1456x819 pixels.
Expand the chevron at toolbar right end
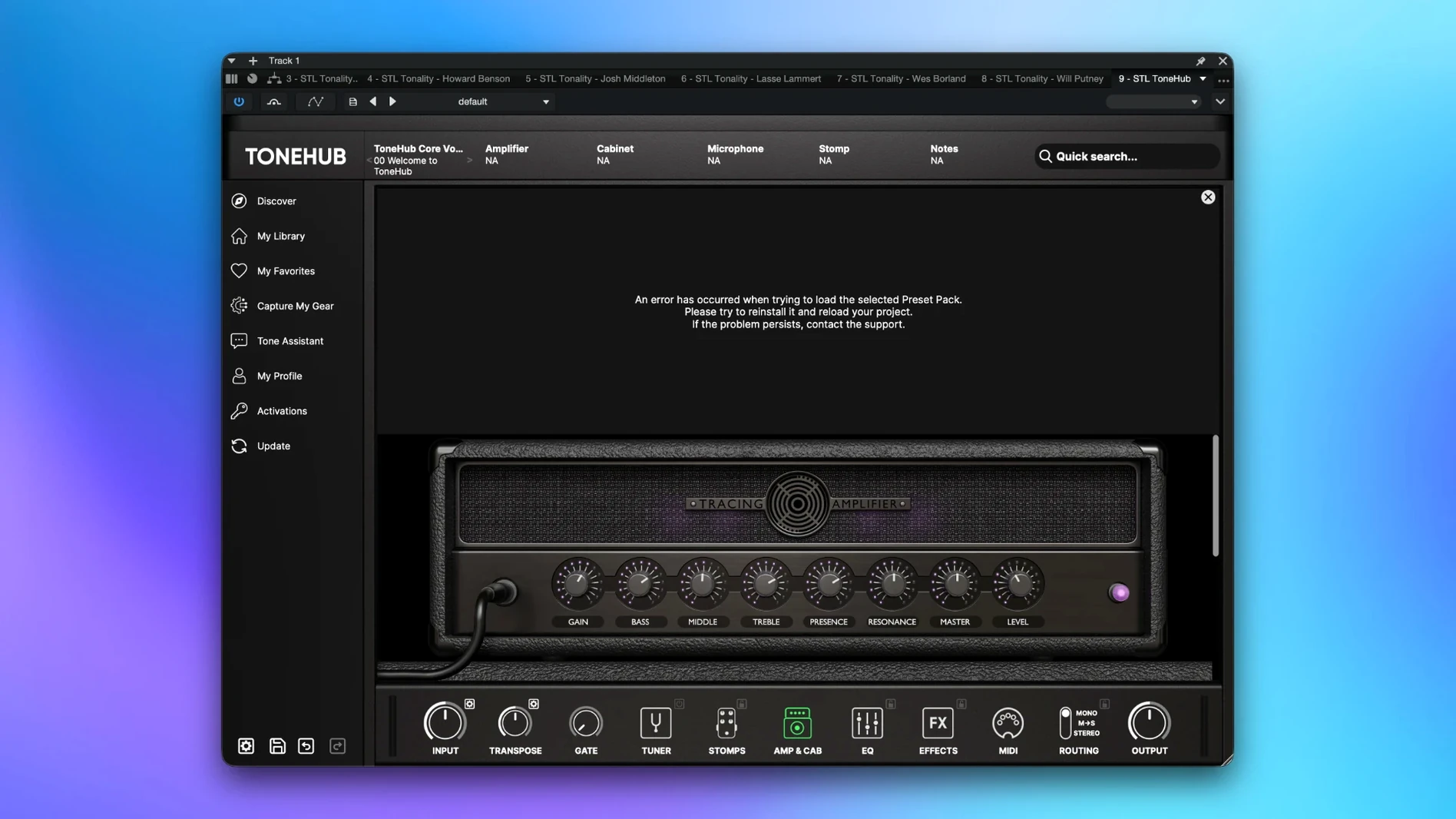click(x=1220, y=101)
